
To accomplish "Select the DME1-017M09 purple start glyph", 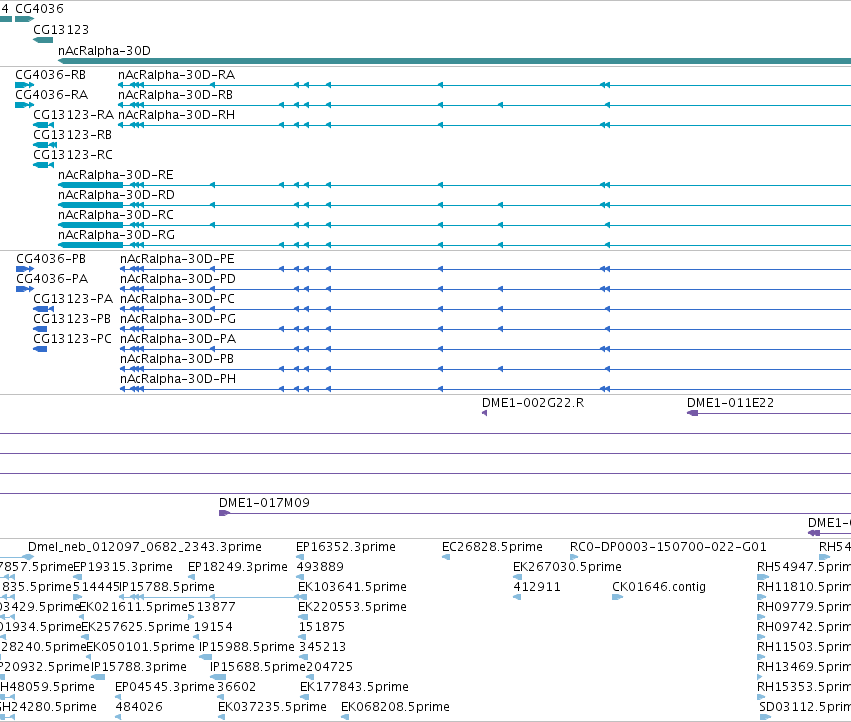I will coord(224,514).
